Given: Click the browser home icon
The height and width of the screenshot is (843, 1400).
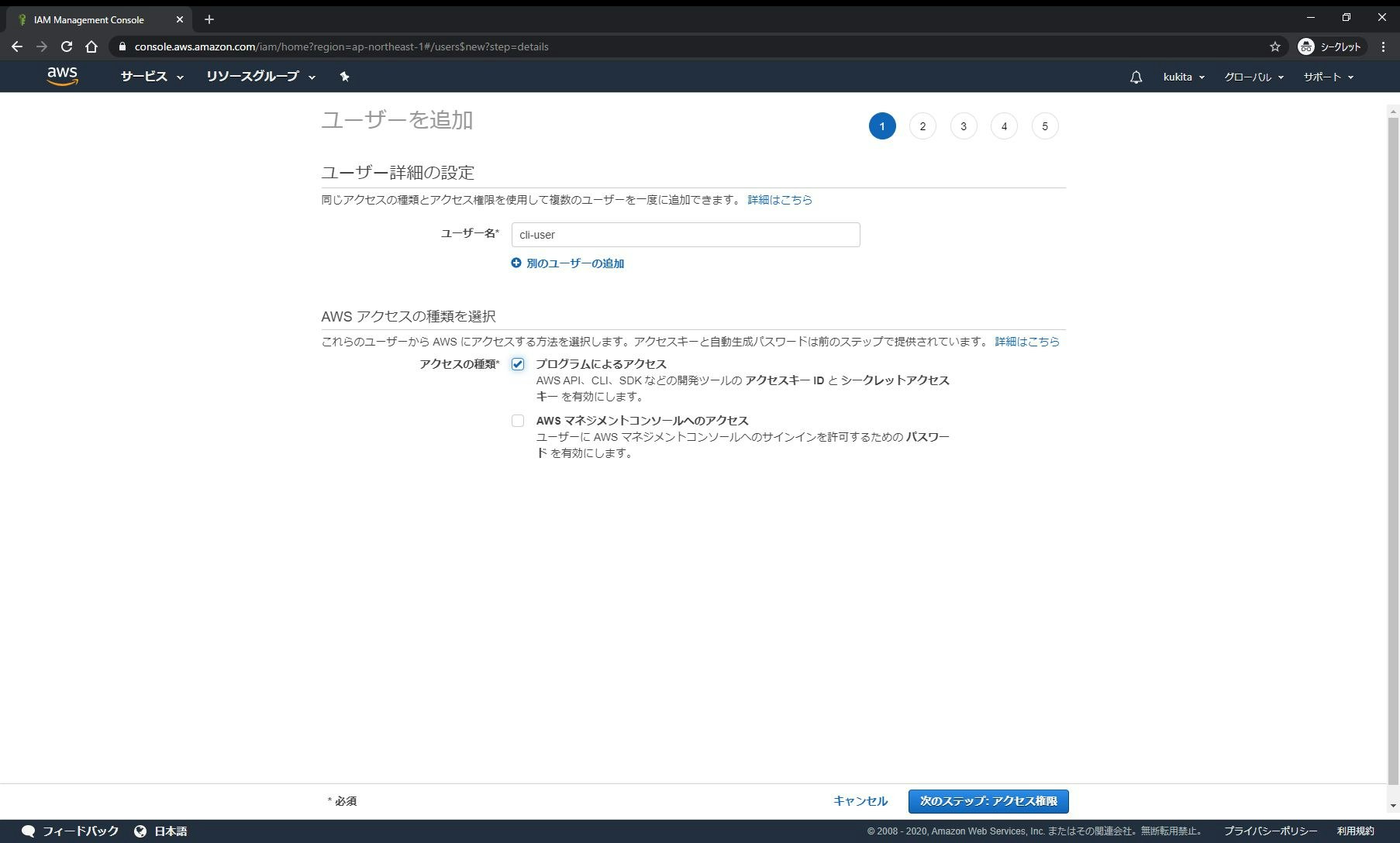Looking at the screenshot, I should click(x=91, y=46).
